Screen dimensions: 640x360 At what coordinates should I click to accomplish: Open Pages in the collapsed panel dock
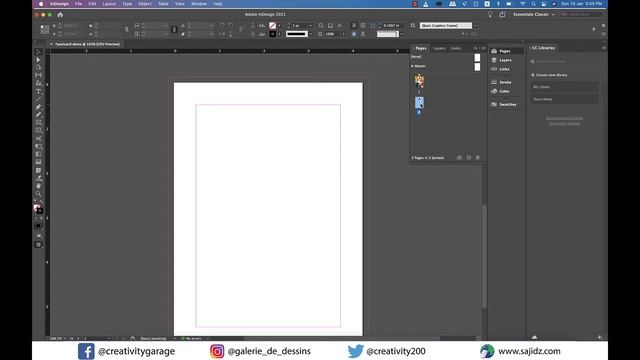(506, 51)
